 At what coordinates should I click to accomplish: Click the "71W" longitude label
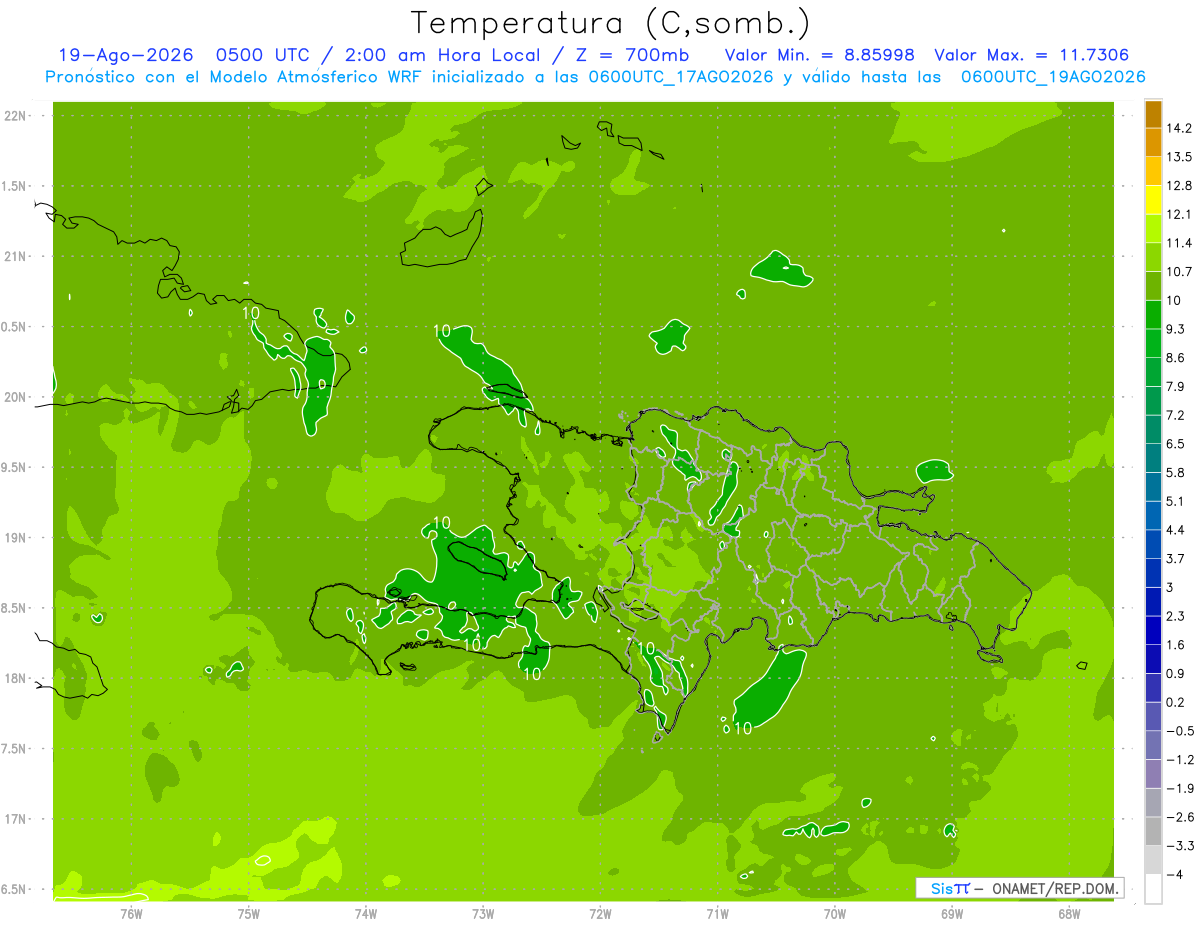click(717, 913)
